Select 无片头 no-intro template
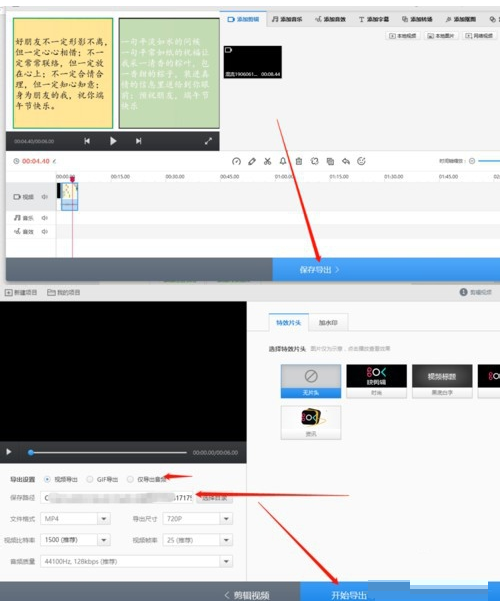 [x=311, y=381]
